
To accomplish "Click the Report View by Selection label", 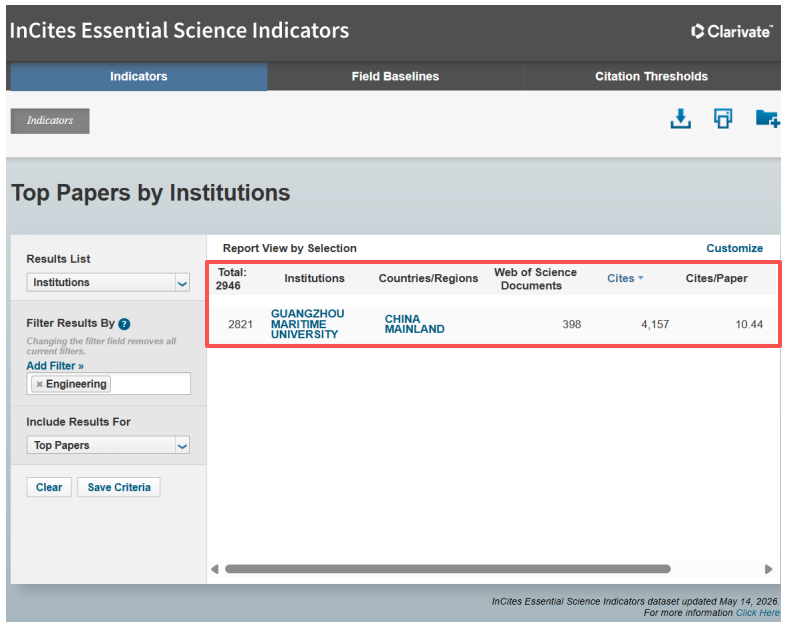I will tap(289, 248).
